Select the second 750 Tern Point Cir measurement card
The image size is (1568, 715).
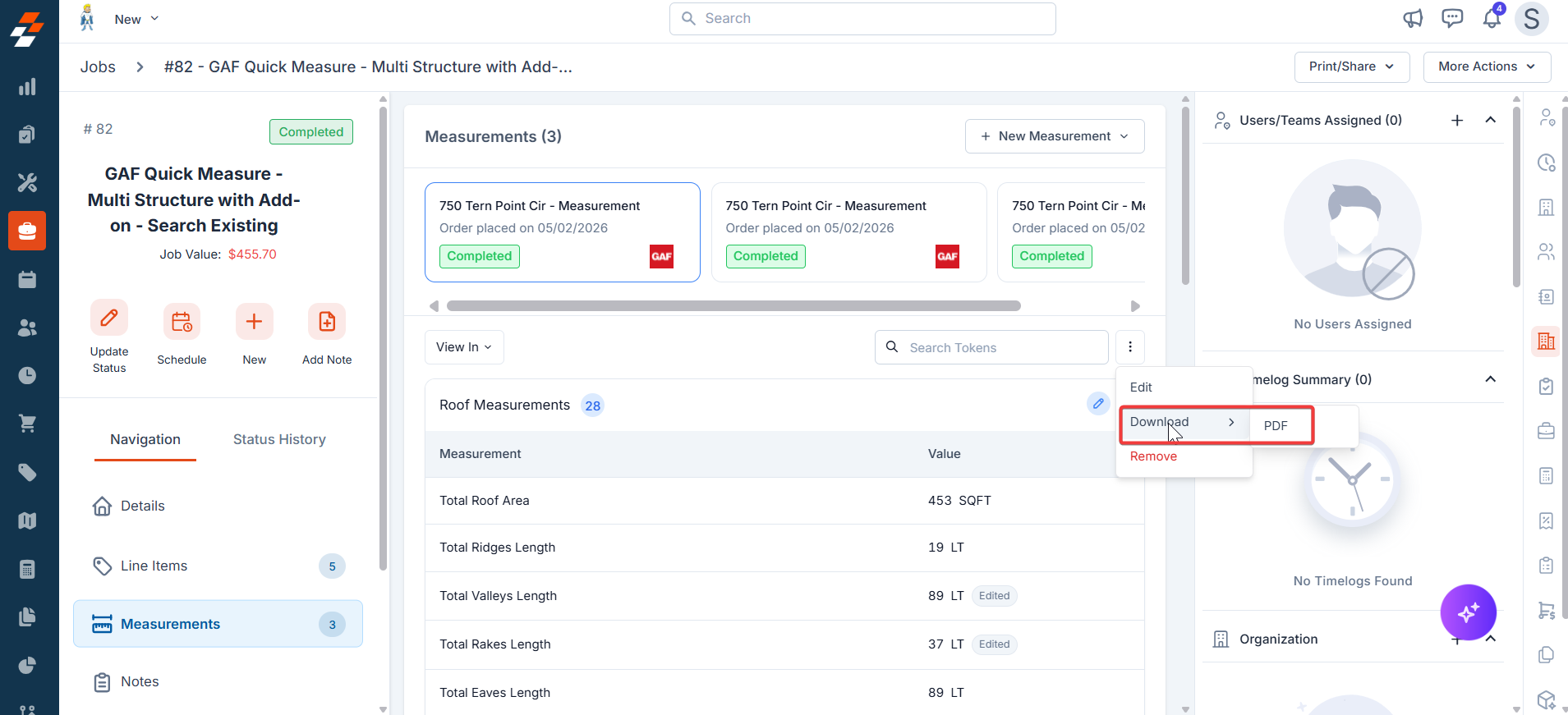[x=848, y=232]
